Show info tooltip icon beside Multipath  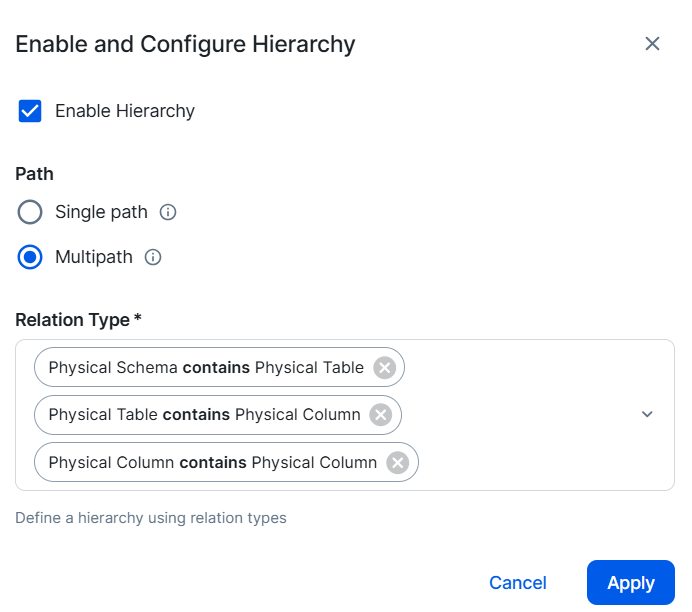153,257
